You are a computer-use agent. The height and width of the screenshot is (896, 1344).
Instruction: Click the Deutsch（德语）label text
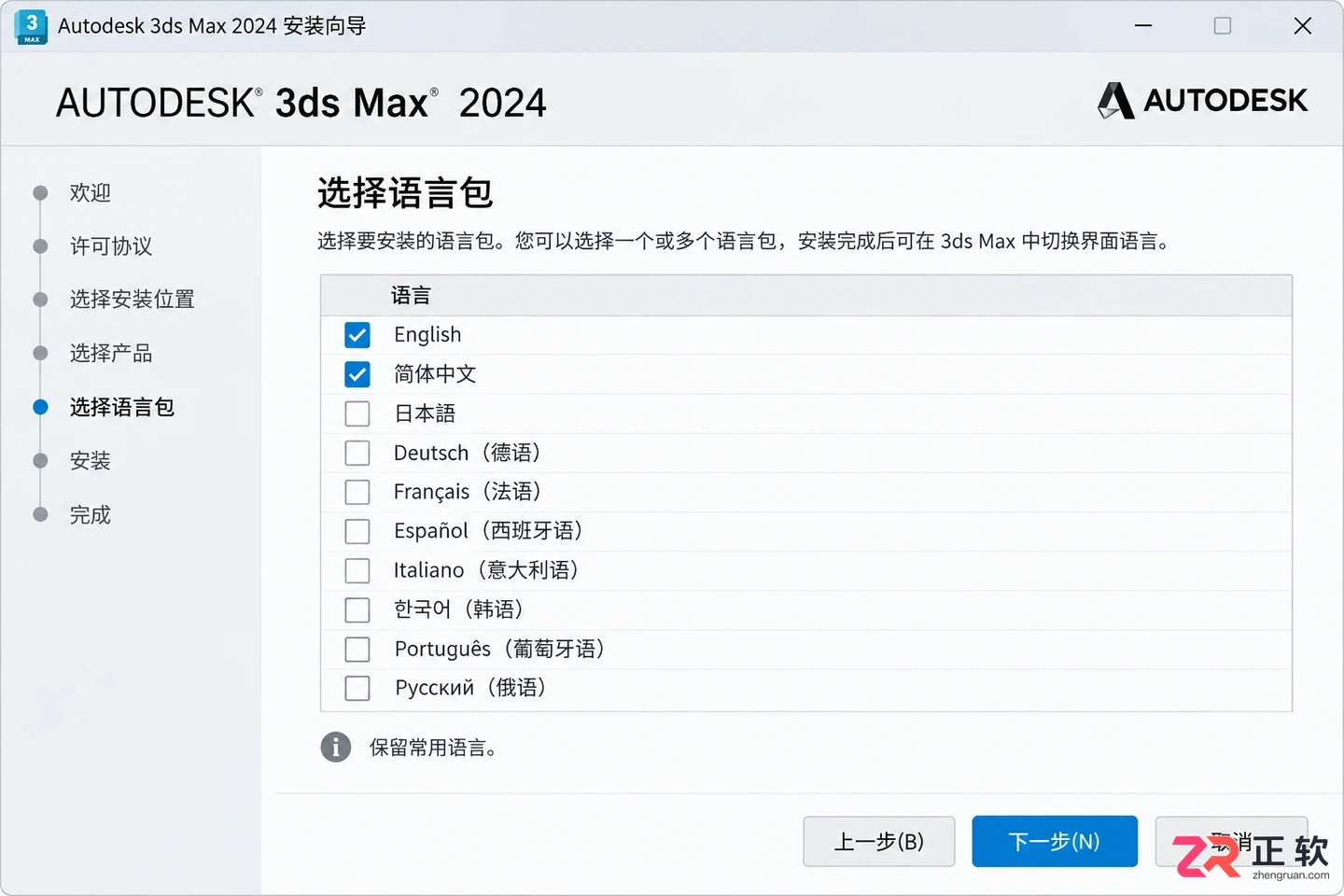468,453
